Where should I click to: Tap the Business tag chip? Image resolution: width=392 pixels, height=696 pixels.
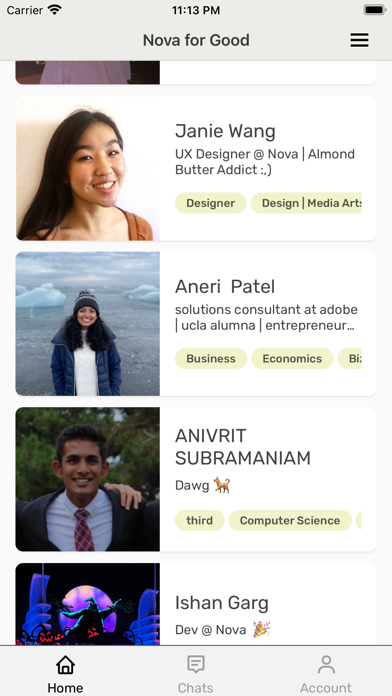tap(211, 359)
